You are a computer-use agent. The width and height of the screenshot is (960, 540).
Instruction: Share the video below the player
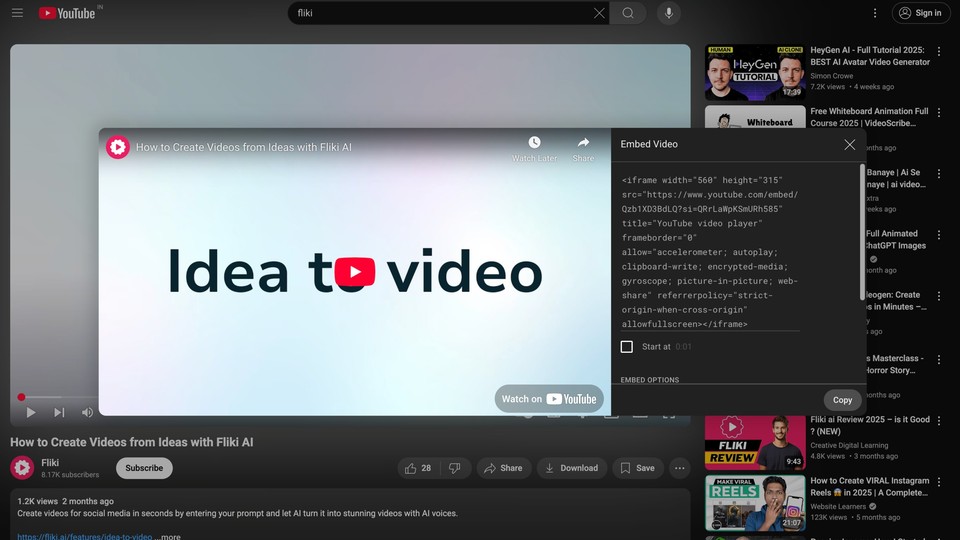(503, 468)
